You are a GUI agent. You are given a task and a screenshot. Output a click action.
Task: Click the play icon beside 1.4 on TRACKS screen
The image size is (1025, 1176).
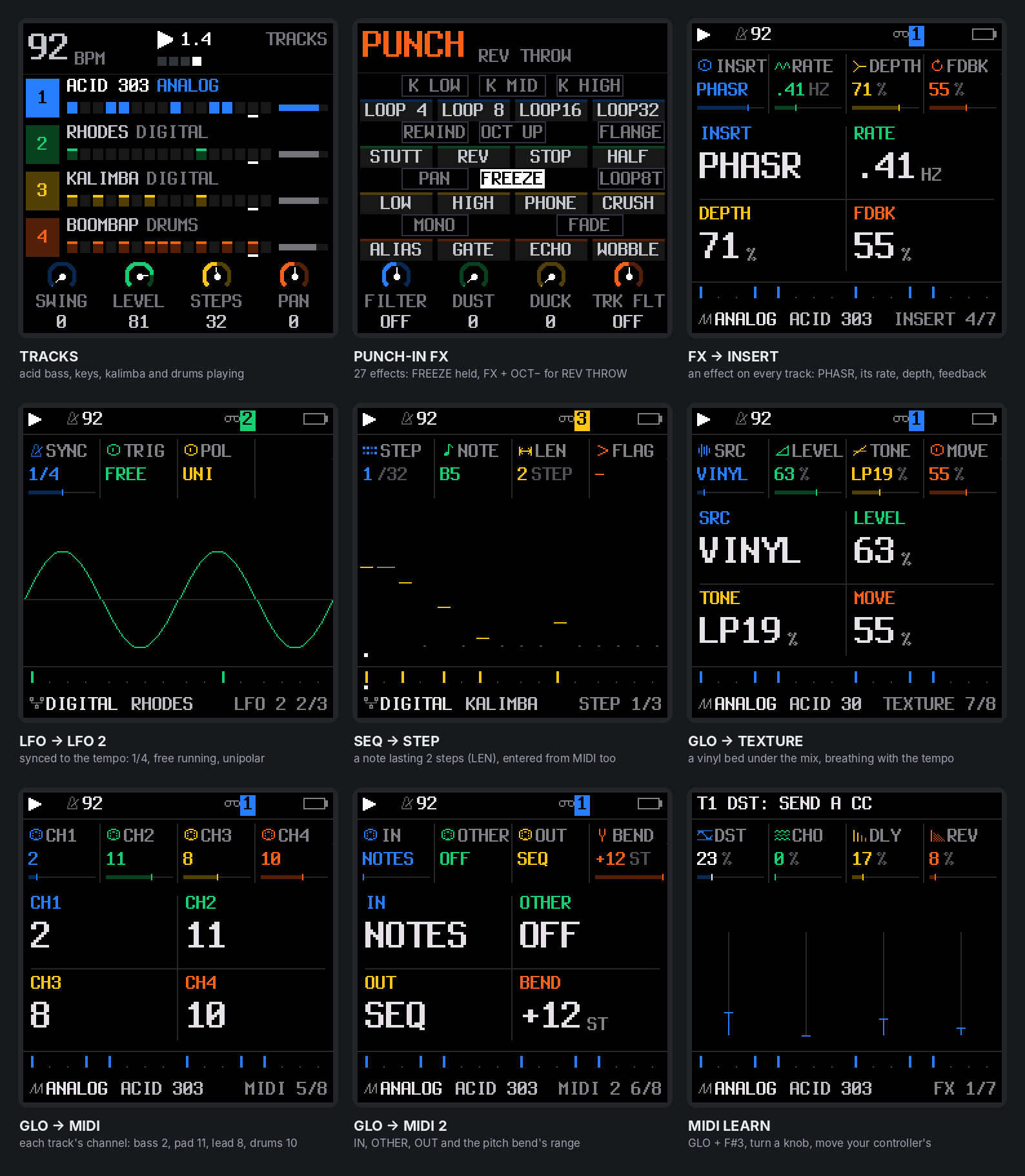[165, 39]
